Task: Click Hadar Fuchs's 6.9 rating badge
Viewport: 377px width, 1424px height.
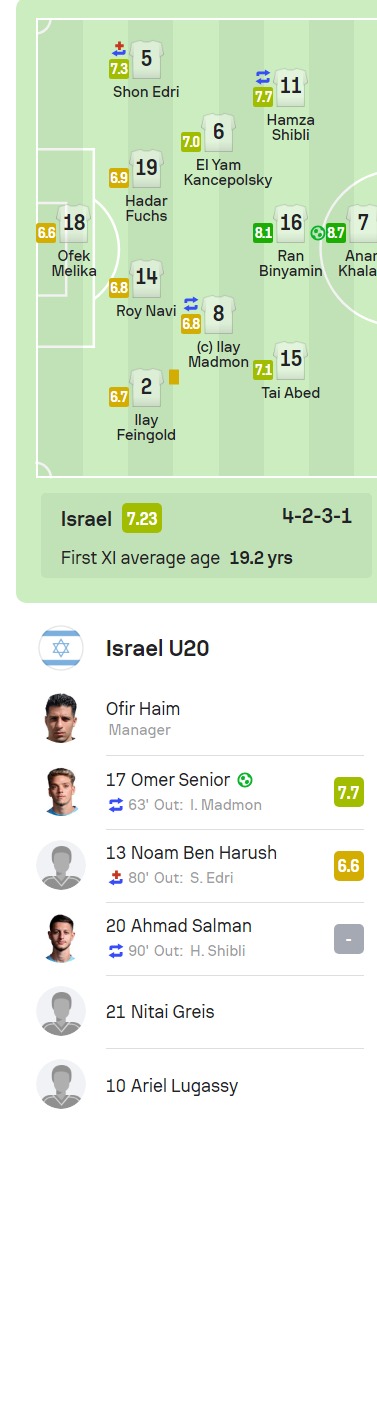Action: tap(119, 178)
